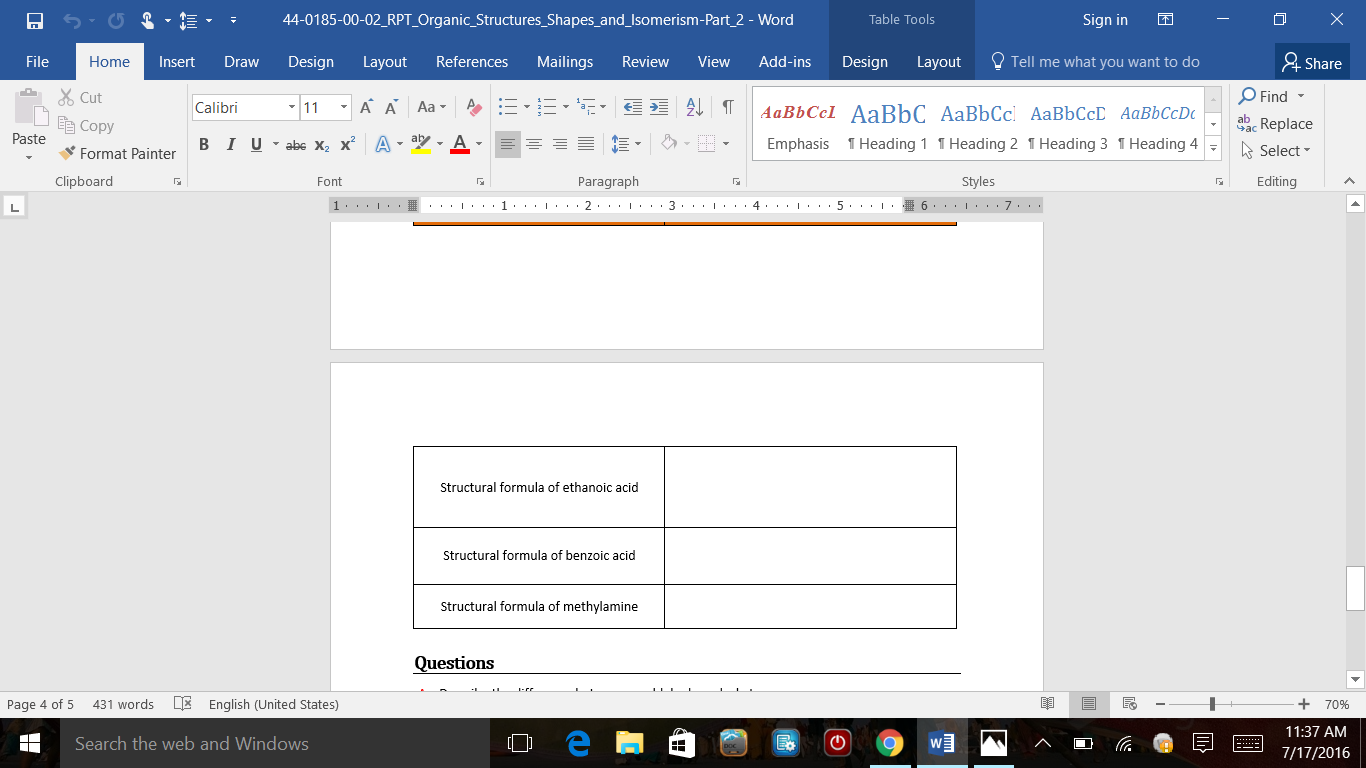Open the Paragraph dialog launcher
The height and width of the screenshot is (768, 1366).
tap(737, 181)
